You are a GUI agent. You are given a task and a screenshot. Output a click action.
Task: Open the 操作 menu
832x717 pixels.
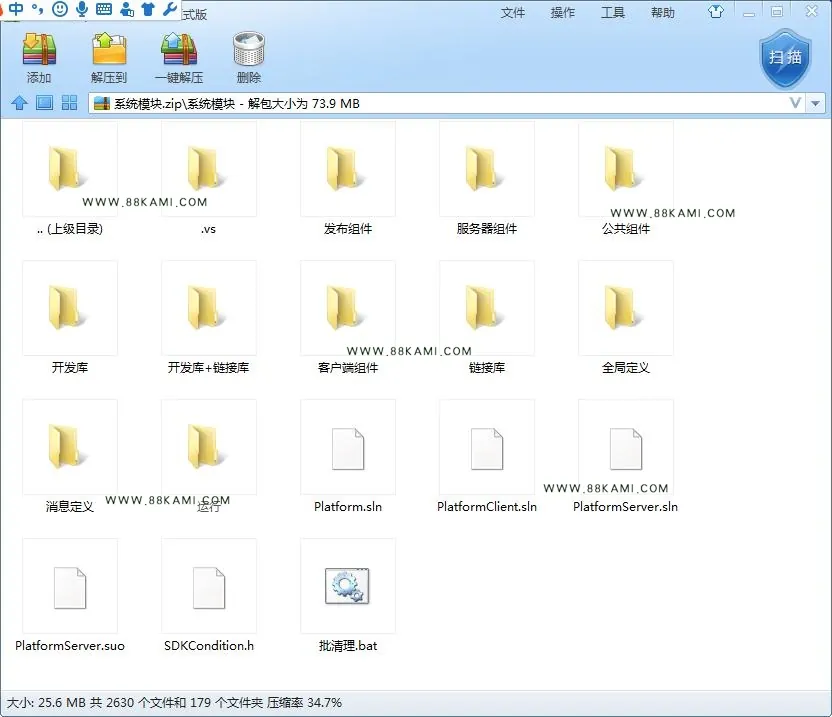tap(562, 13)
